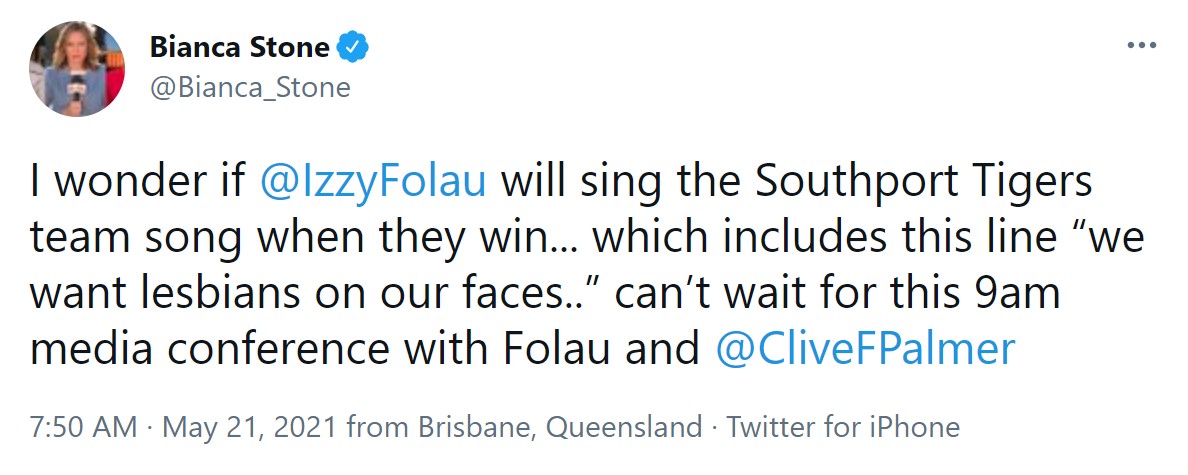1188x475 pixels.
Task: Open the tweet's more options menu
Action: (x=1141, y=46)
